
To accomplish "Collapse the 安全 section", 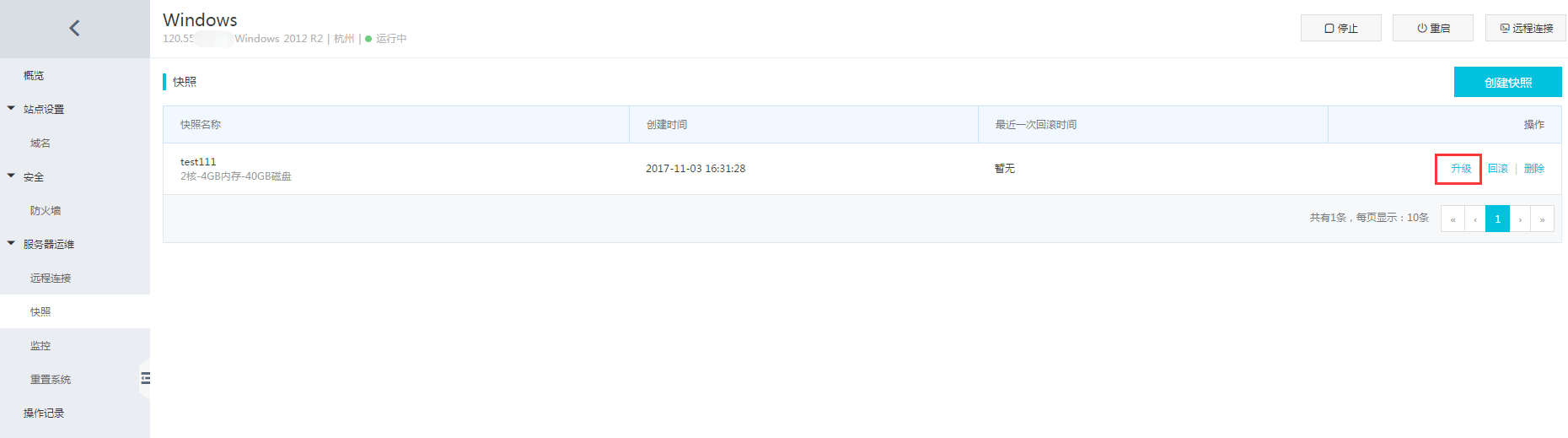I will coord(12,176).
